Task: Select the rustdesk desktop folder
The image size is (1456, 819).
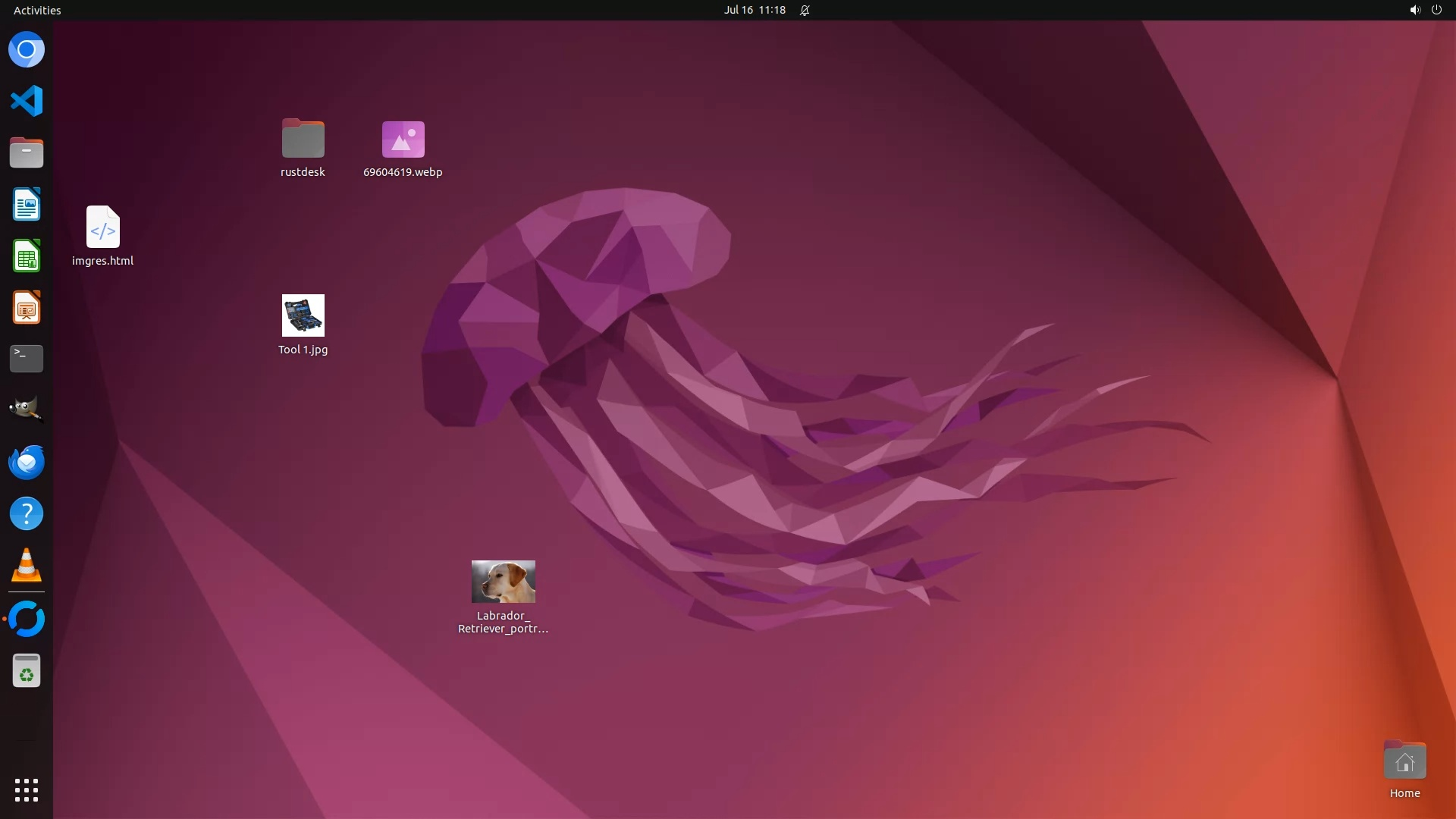Action: point(303,140)
